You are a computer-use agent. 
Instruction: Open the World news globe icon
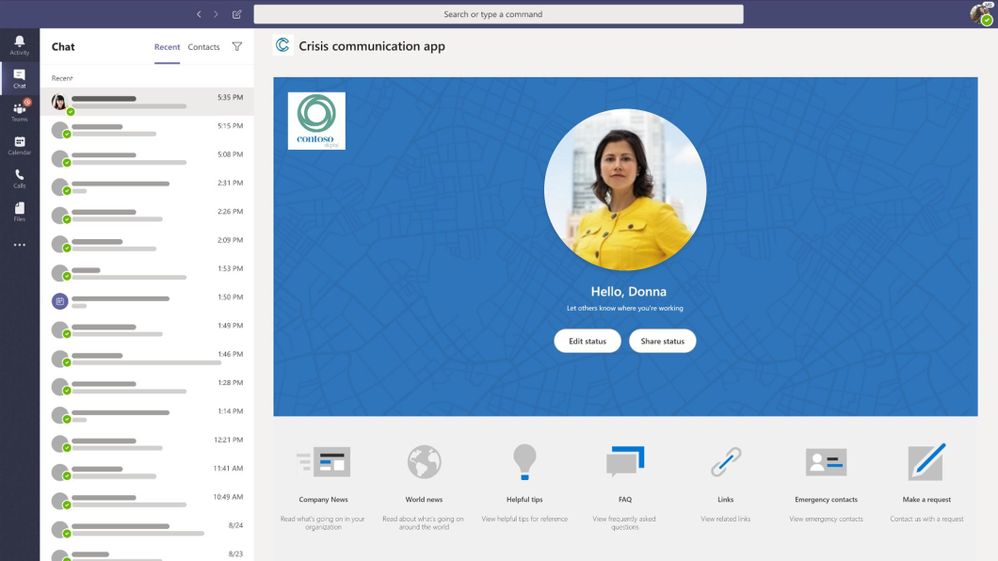click(x=424, y=462)
